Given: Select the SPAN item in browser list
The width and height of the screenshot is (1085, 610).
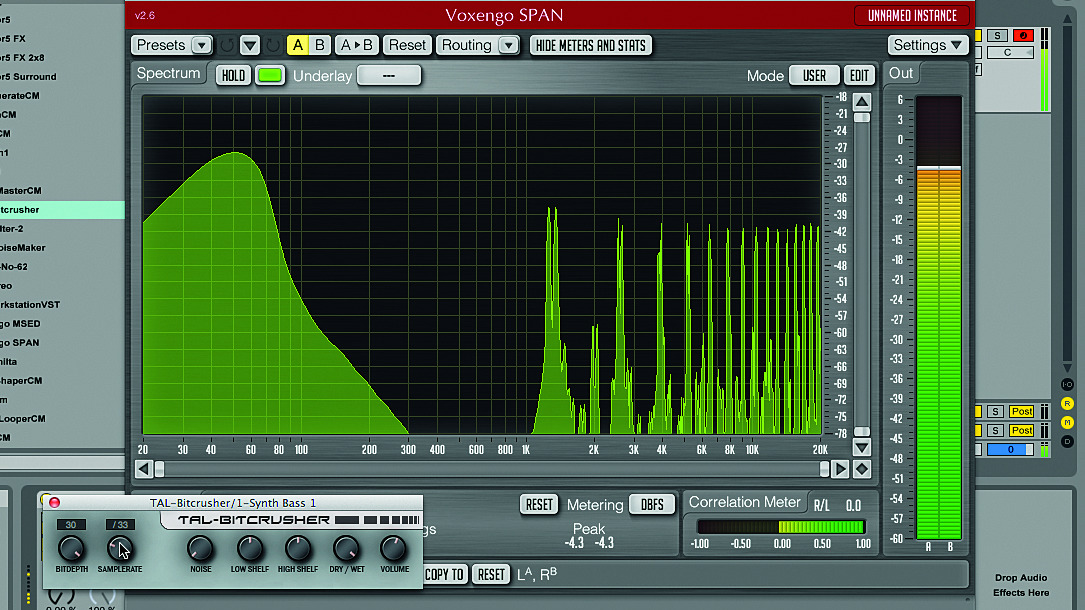Looking at the screenshot, I should click(62, 342).
